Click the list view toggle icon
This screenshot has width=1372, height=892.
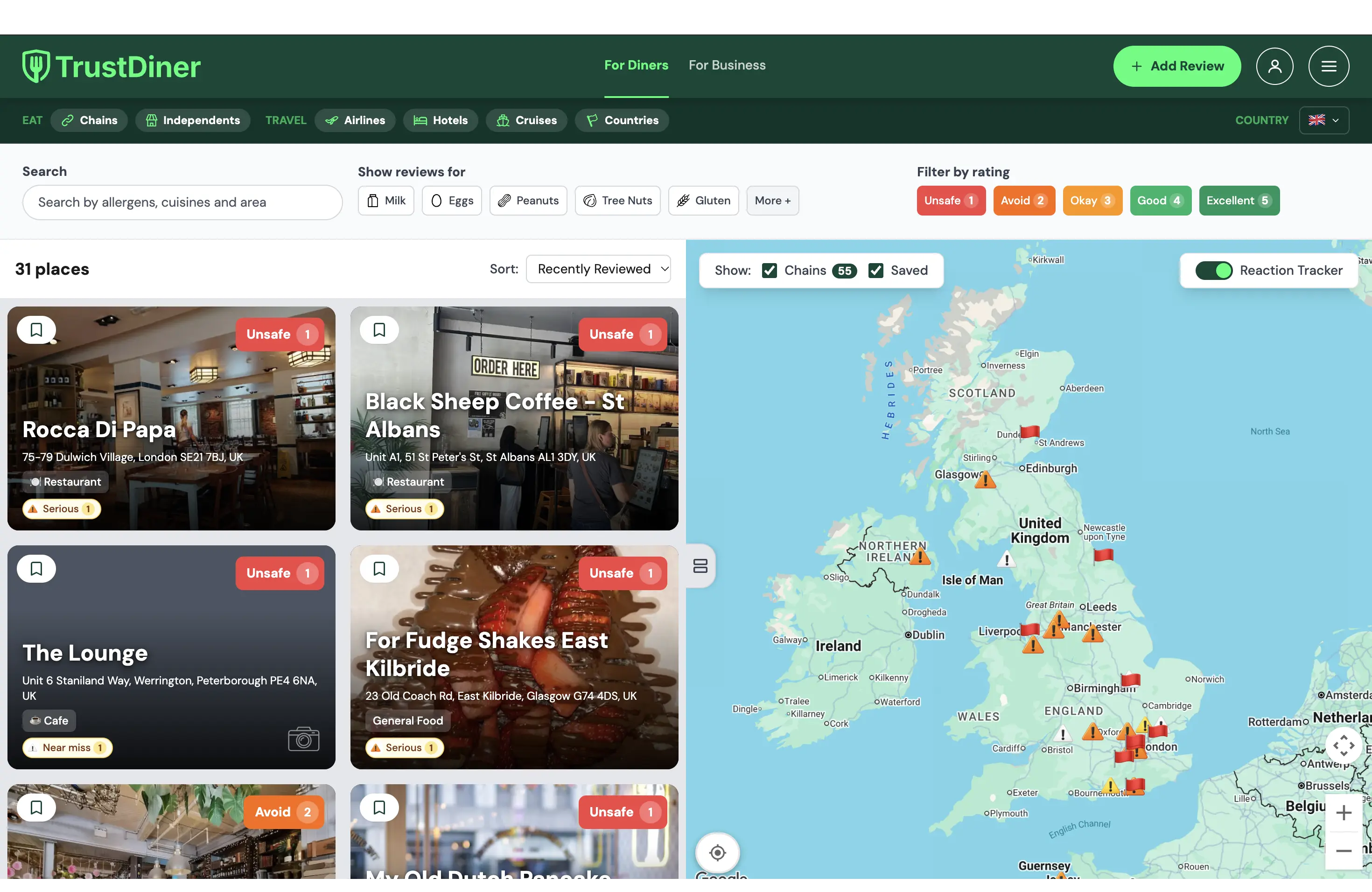tap(700, 566)
